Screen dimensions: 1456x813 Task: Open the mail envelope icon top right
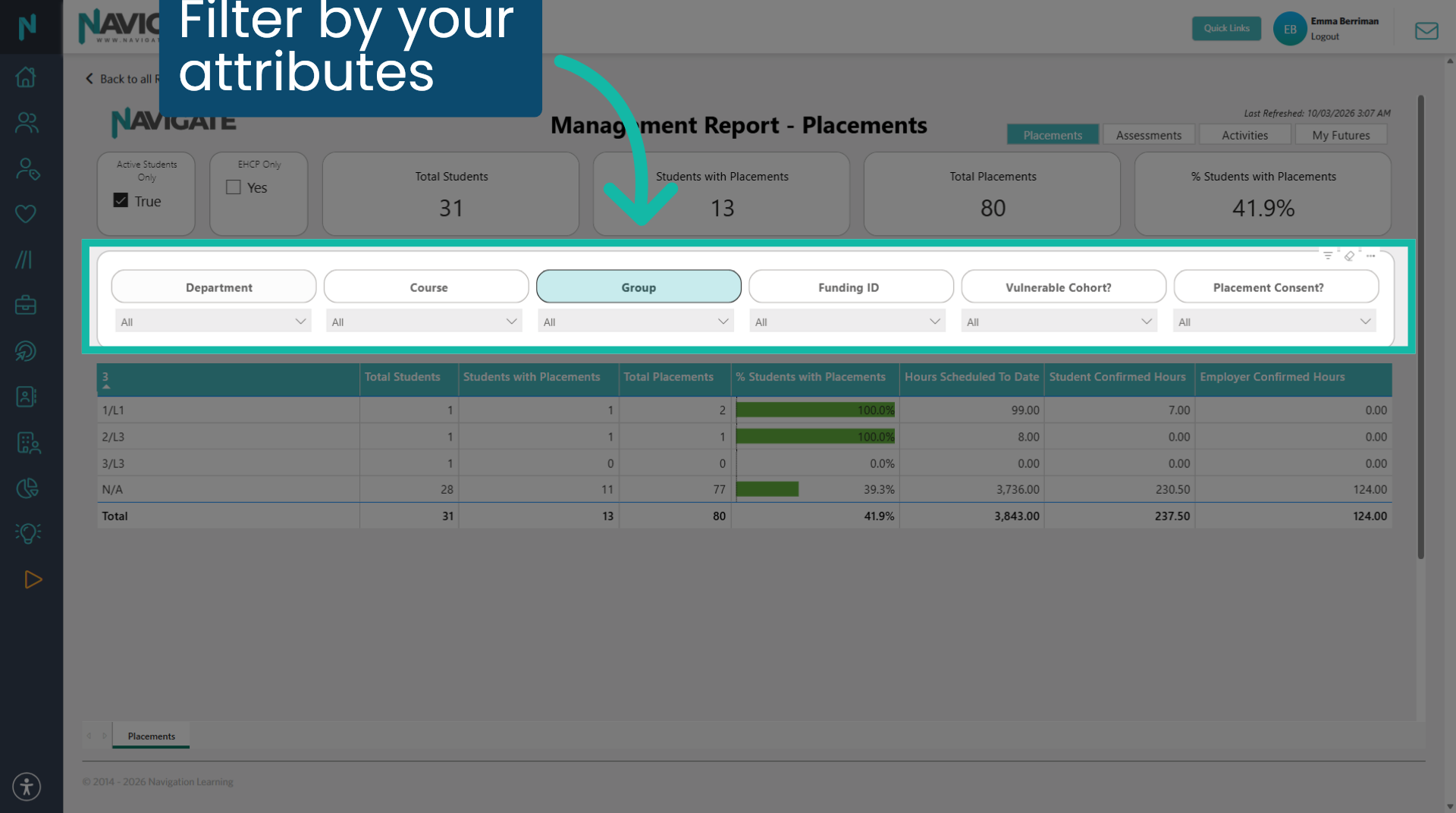click(x=1426, y=31)
